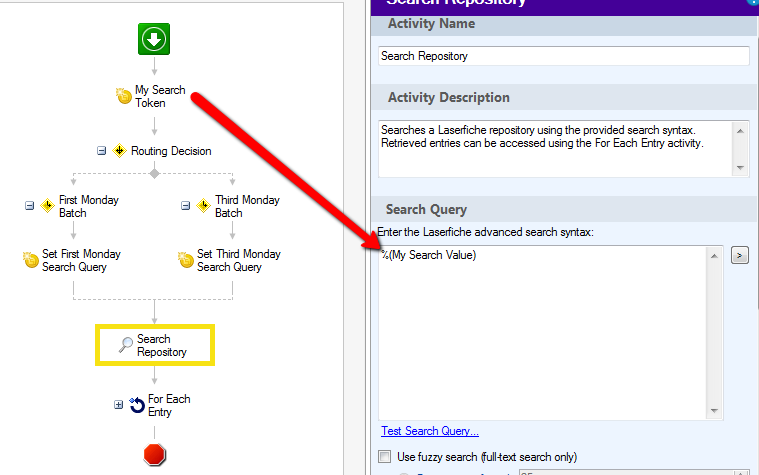Click the Search Query section header
Viewport: 759px width, 475px height.
[x=565, y=210]
